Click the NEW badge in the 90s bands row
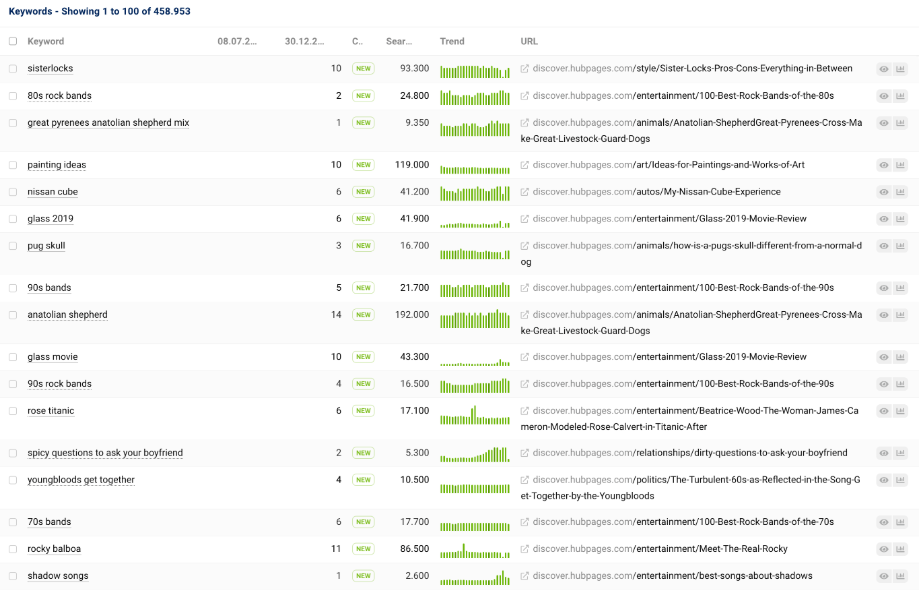 coord(362,288)
